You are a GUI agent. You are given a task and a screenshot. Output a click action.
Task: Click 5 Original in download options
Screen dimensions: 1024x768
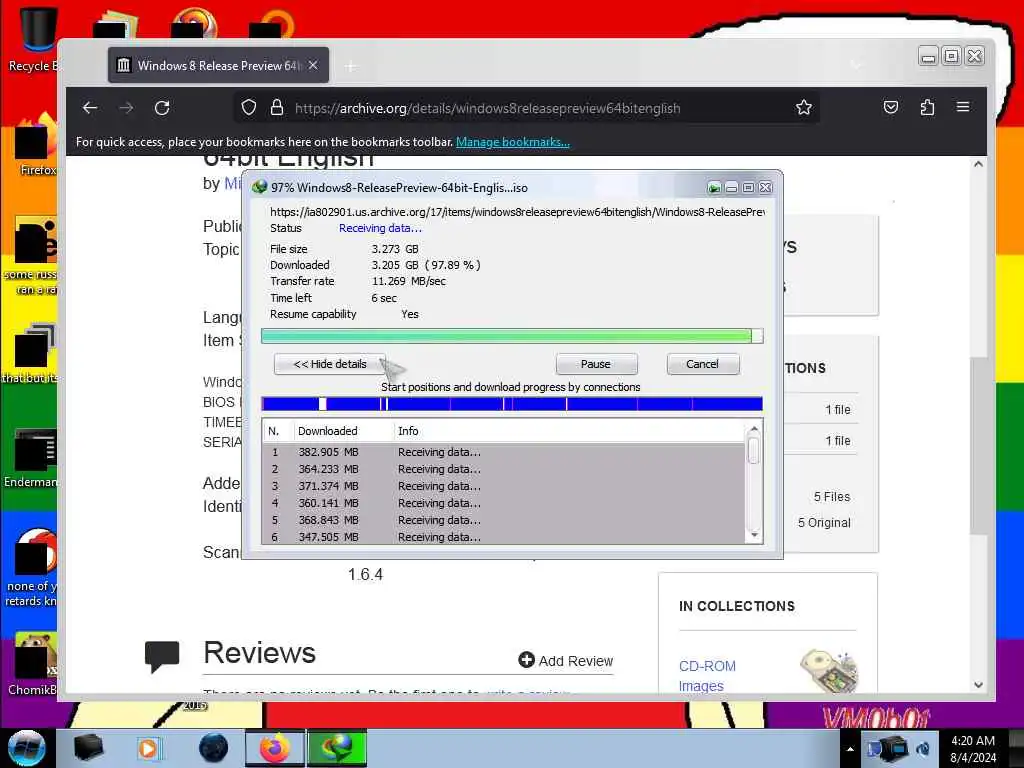coord(824,522)
